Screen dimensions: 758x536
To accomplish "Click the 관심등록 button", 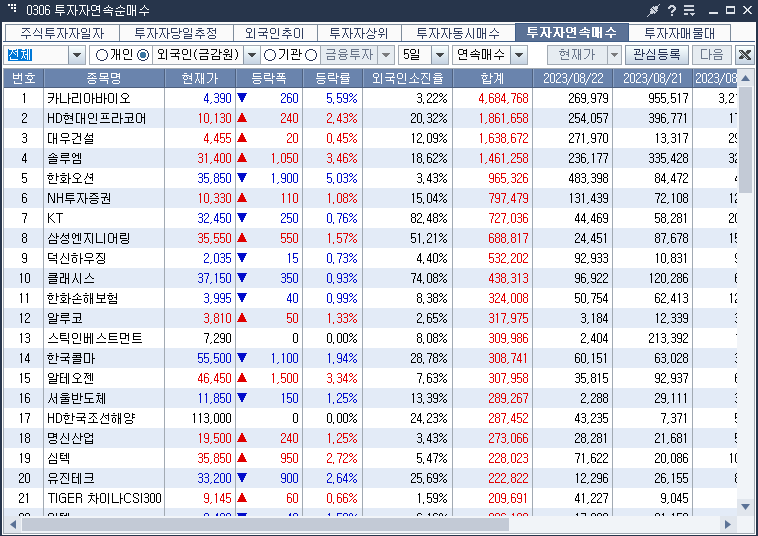I will [656, 55].
